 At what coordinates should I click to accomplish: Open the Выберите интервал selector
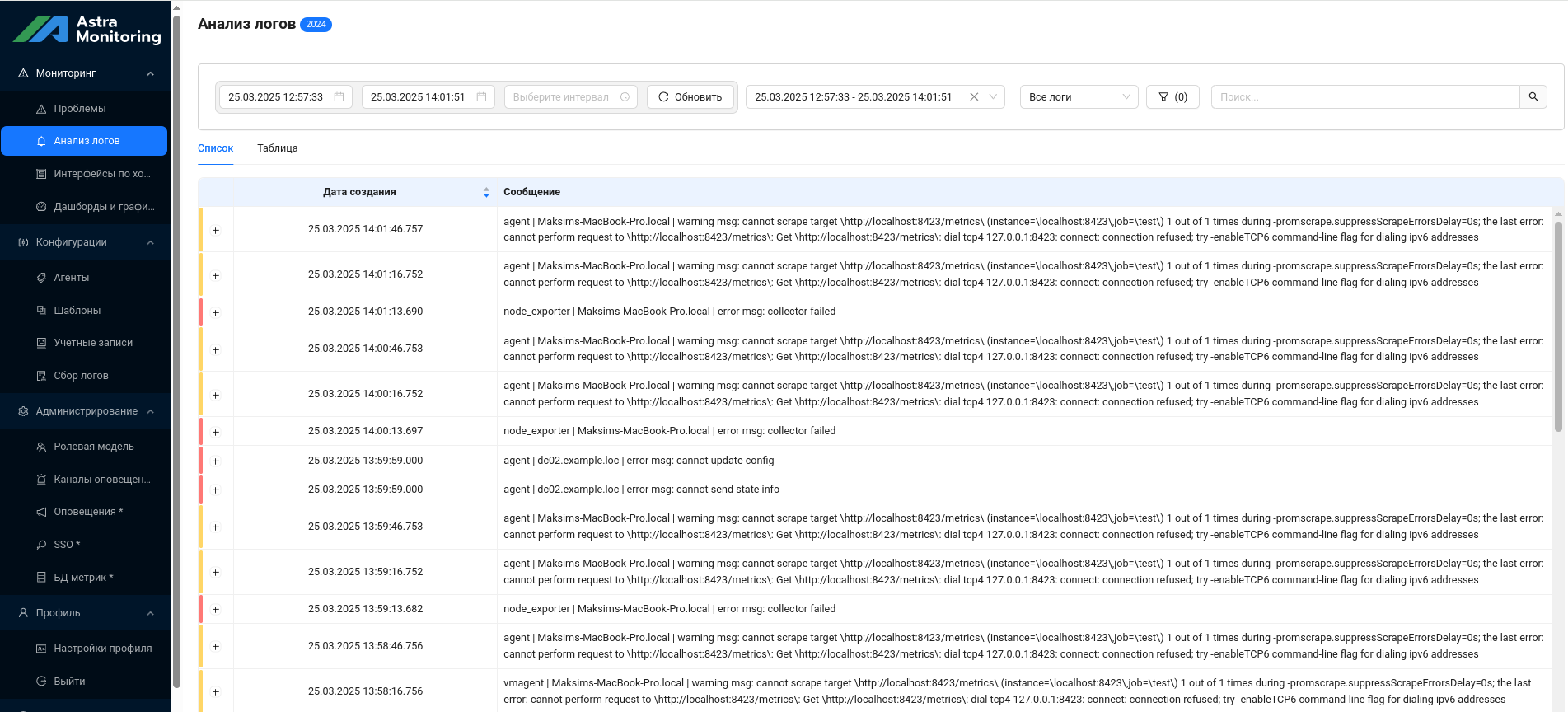[570, 97]
